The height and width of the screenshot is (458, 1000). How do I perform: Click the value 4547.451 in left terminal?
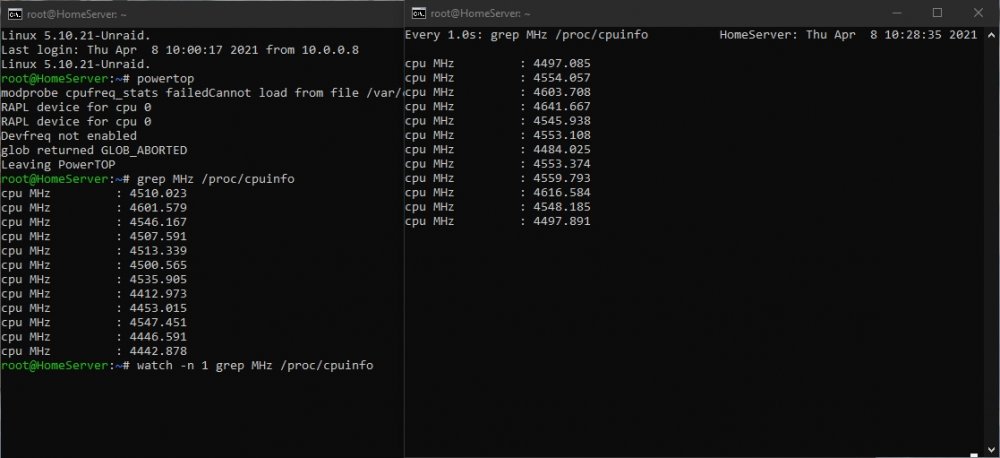click(158, 323)
